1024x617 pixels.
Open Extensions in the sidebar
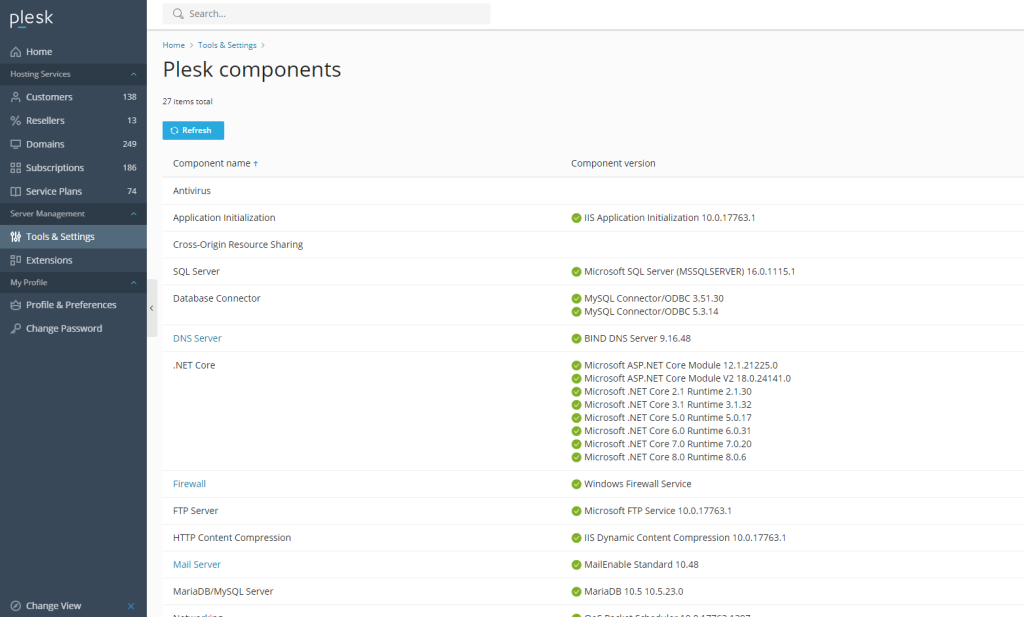73,260
